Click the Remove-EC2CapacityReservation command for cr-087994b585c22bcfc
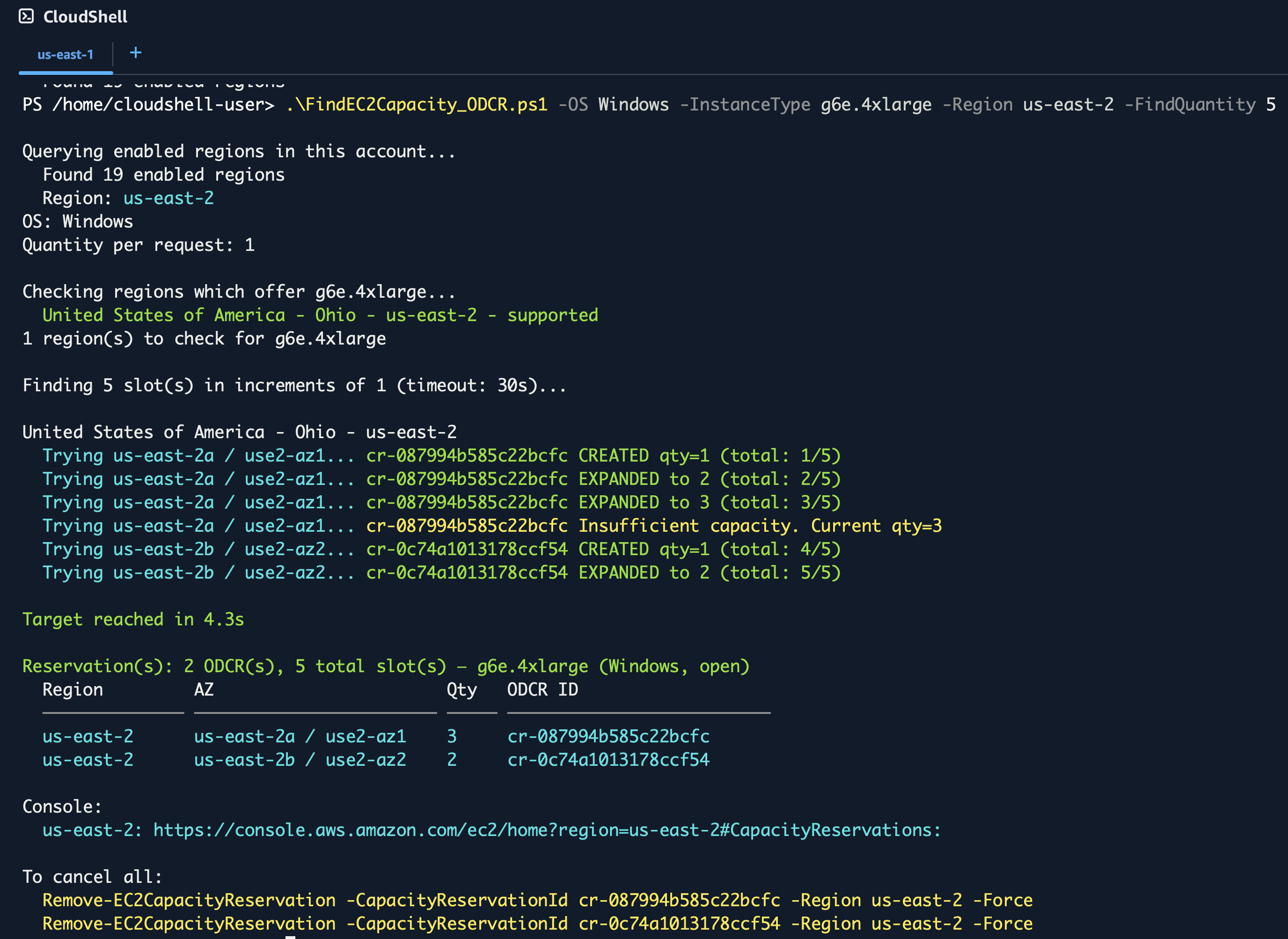 coord(537,900)
